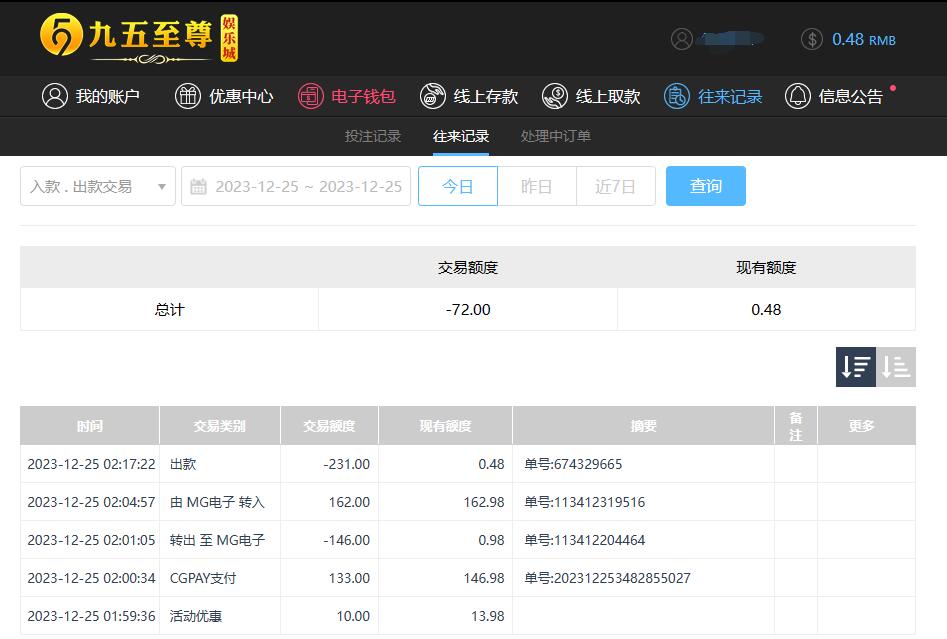The height and width of the screenshot is (639, 947).
Task: Open 往来记录 records icon
Action: [676, 96]
